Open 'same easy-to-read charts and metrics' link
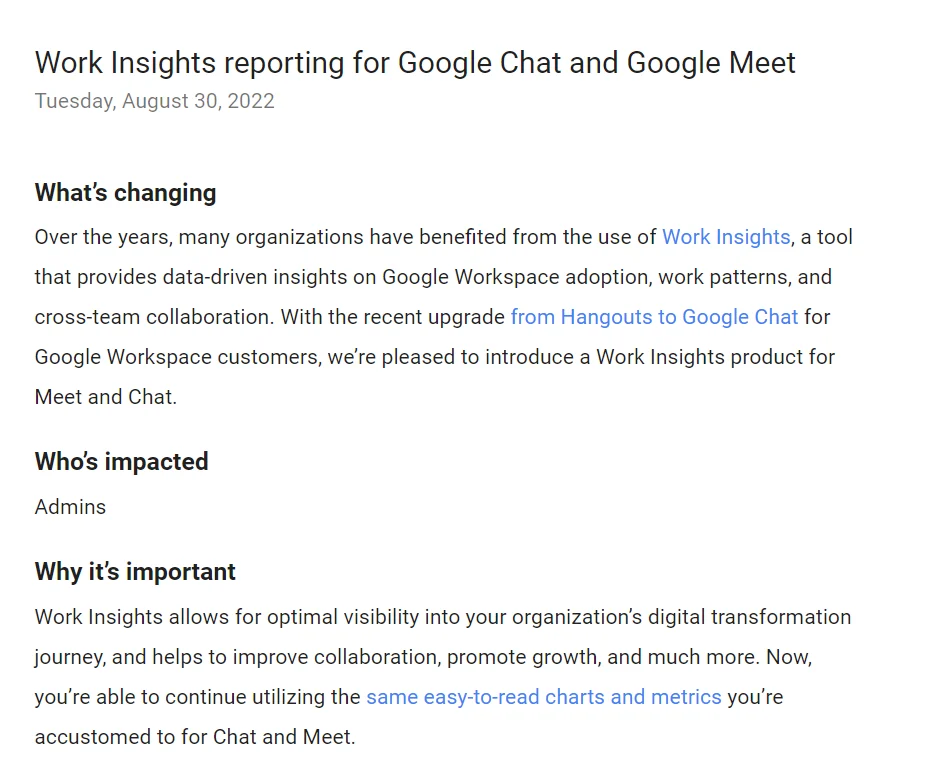The image size is (928, 777). coord(543,697)
